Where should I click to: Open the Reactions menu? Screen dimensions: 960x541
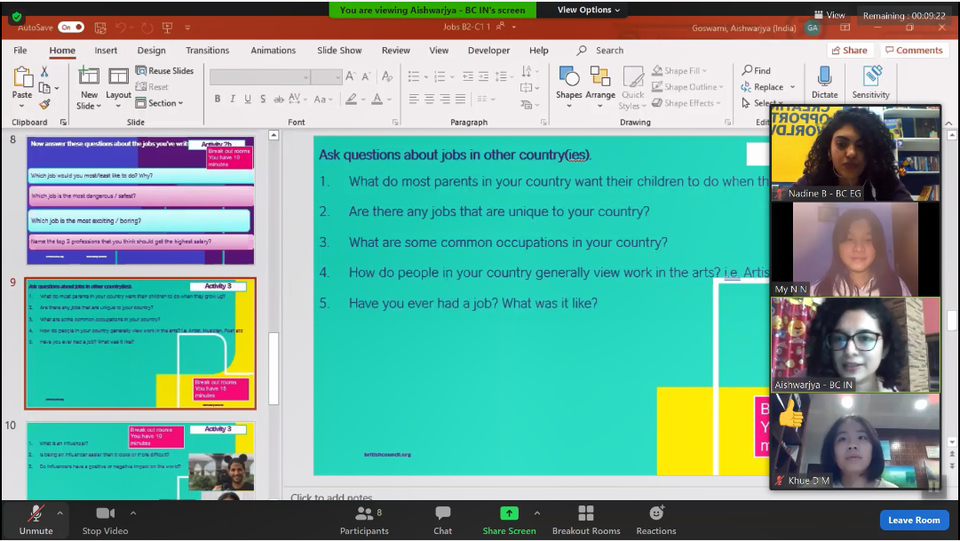pyautogui.click(x=656, y=514)
